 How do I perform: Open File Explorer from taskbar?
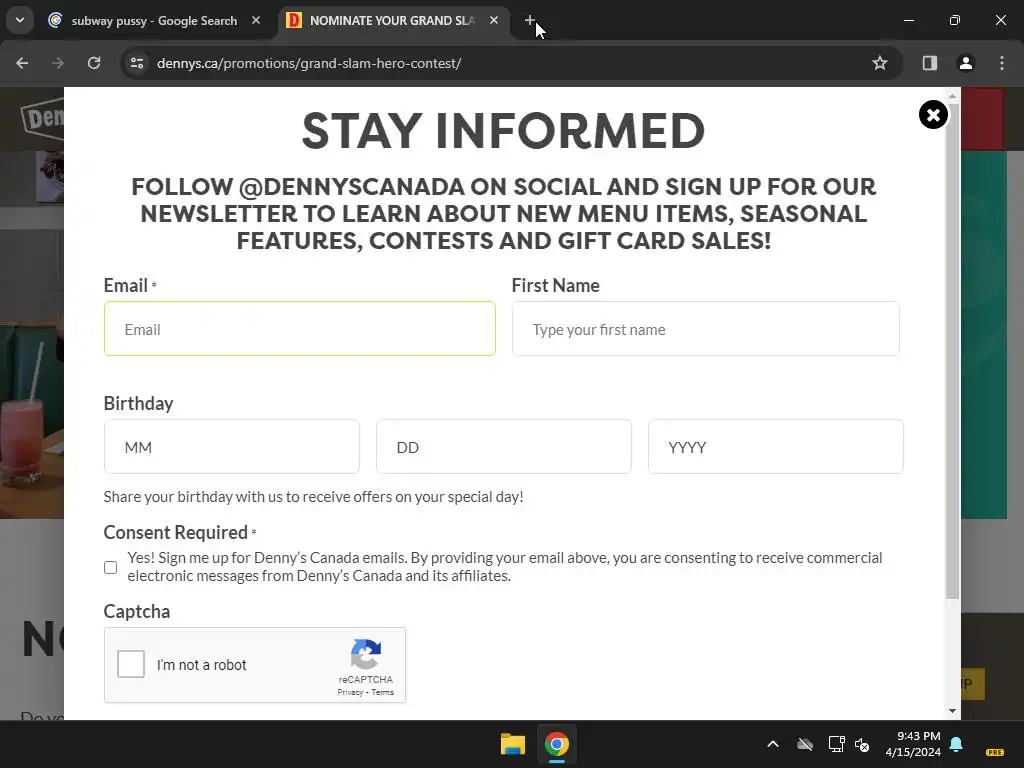(x=513, y=744)
